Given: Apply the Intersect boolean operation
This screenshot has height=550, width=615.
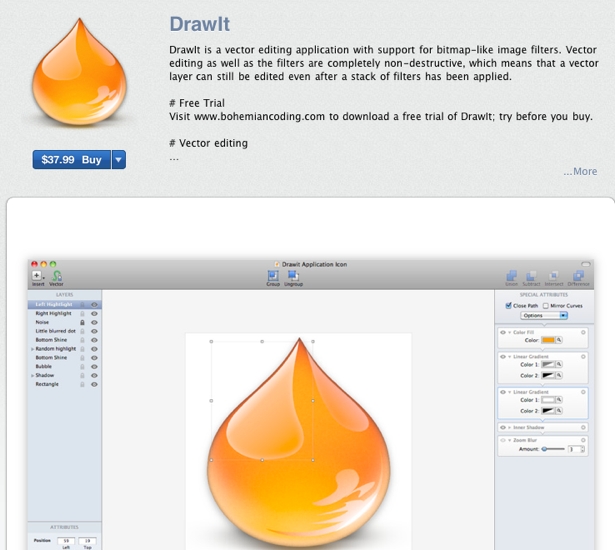Looking at the screenshot, I should click(554, 279).
